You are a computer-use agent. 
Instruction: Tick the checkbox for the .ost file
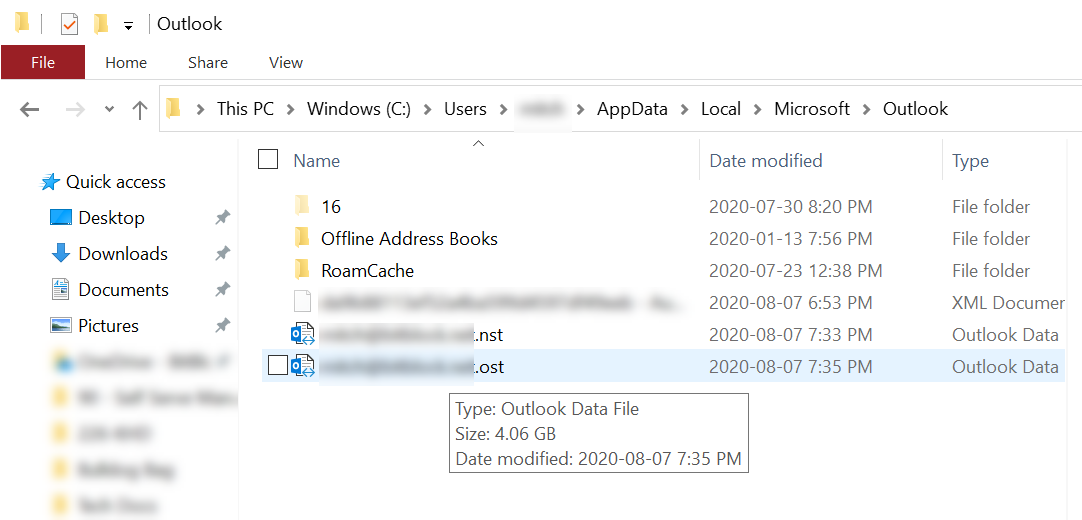pos(277,366)
